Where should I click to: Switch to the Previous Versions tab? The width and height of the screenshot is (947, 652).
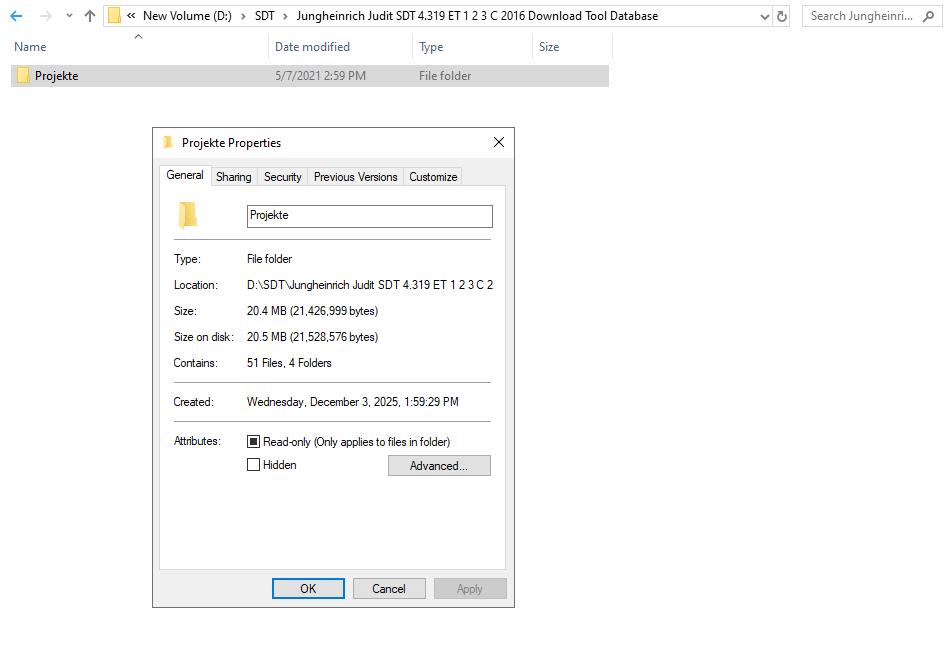click(356, 177)
